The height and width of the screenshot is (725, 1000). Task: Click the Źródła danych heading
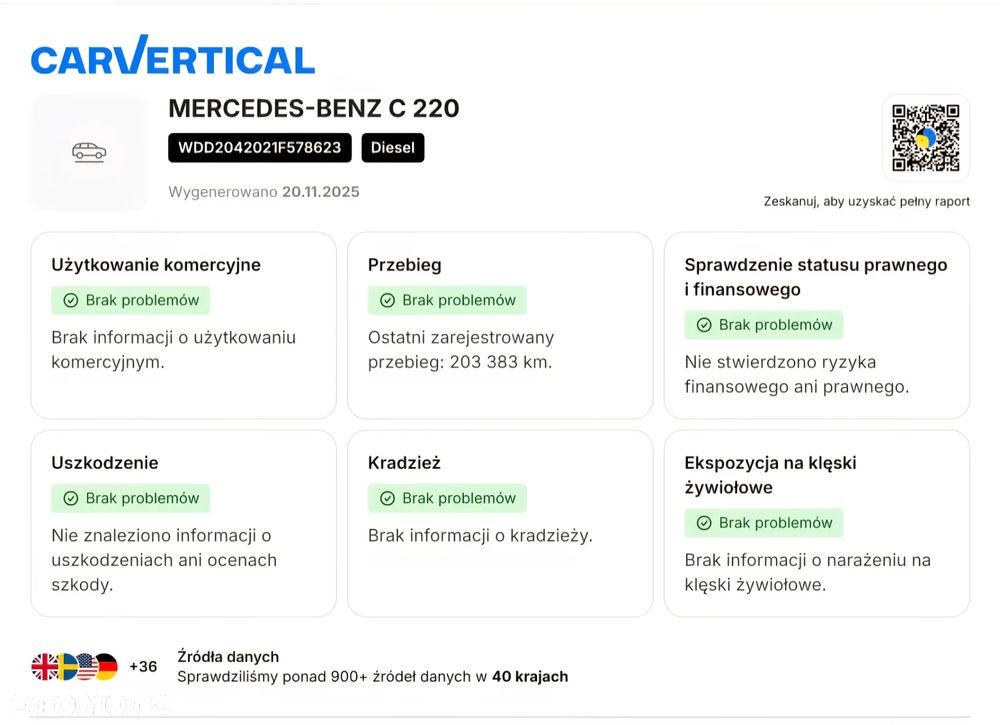click(x=228, y=657)
